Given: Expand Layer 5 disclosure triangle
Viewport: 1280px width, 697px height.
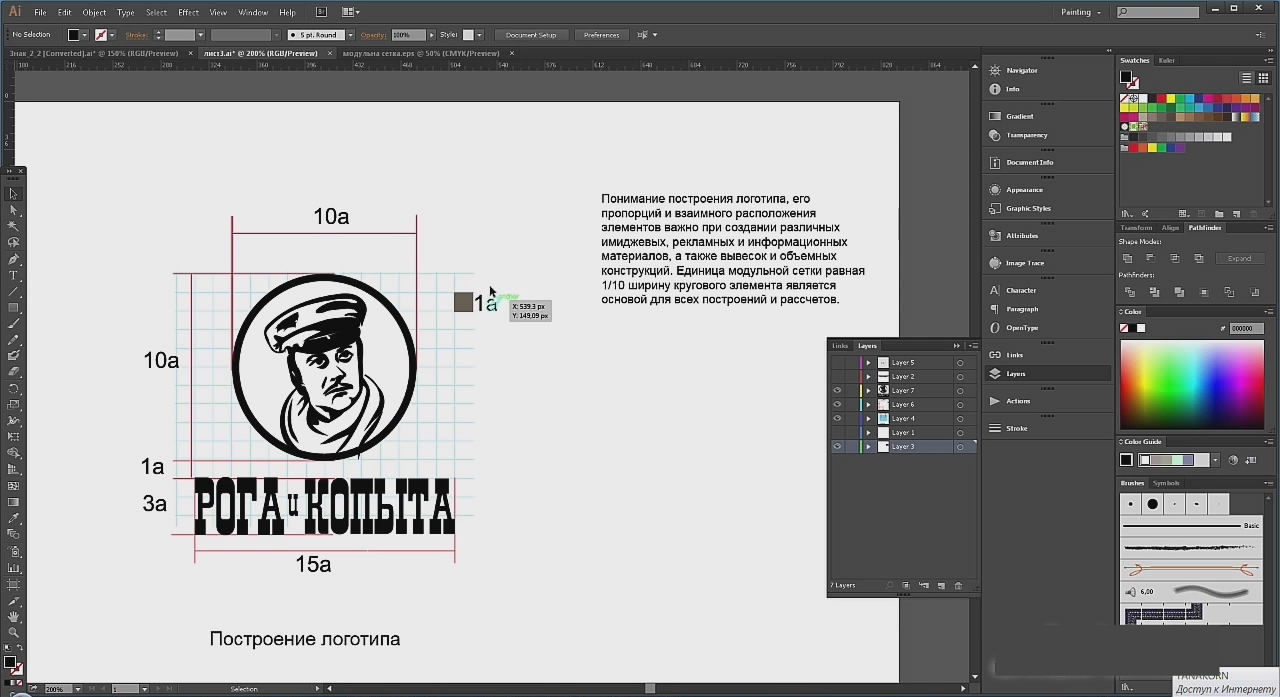Looking at the screenshot, I should coord(869,362).
